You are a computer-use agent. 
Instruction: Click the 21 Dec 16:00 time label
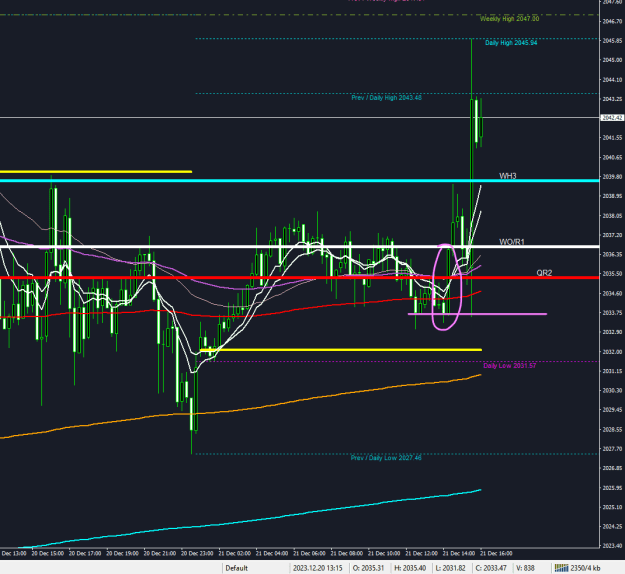496,554
